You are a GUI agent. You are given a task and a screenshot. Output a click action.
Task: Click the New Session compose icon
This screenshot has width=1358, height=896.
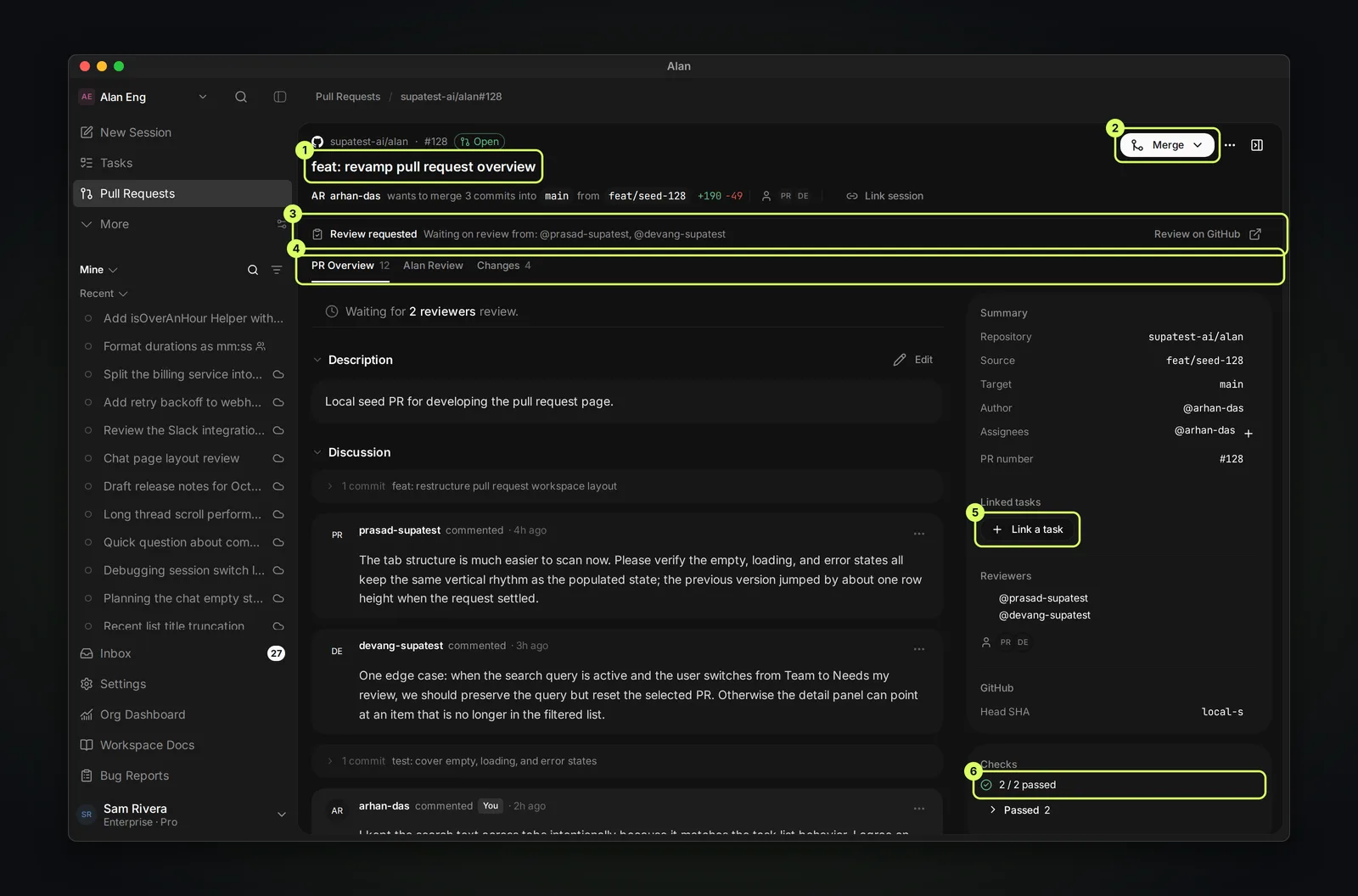coord(87,132)
